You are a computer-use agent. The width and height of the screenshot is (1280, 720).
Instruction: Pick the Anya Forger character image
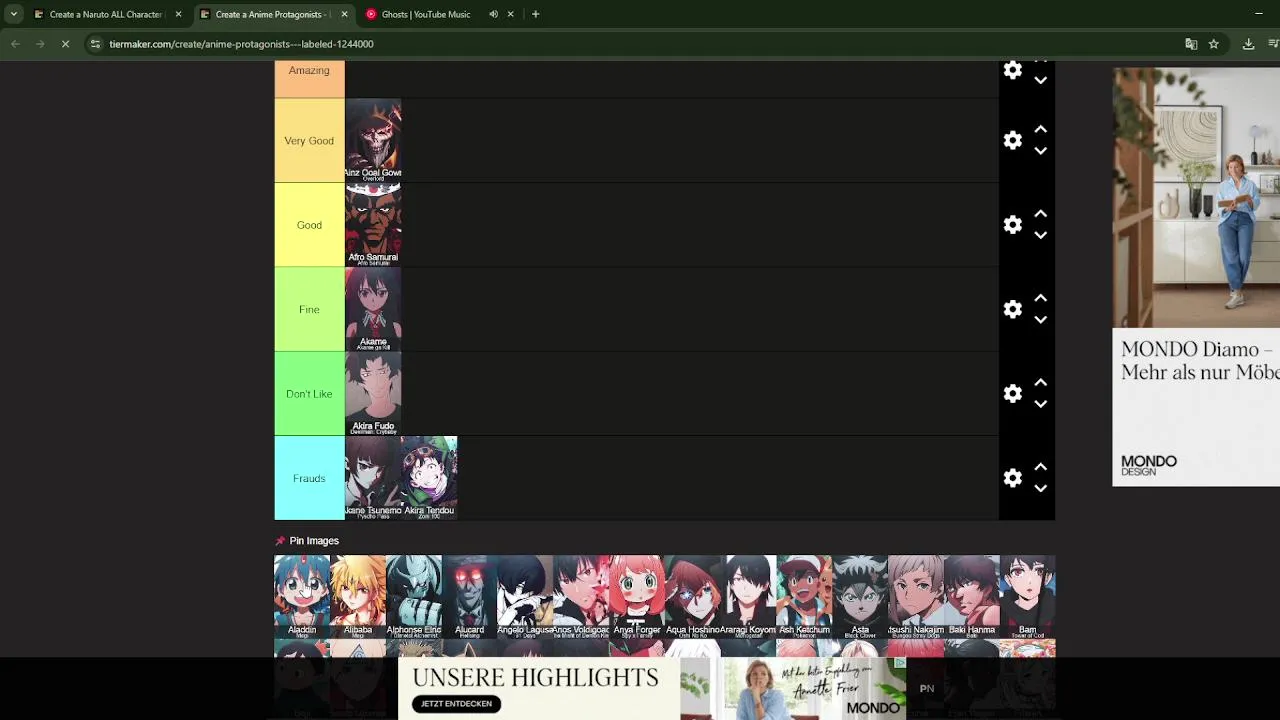coord(637,597)
